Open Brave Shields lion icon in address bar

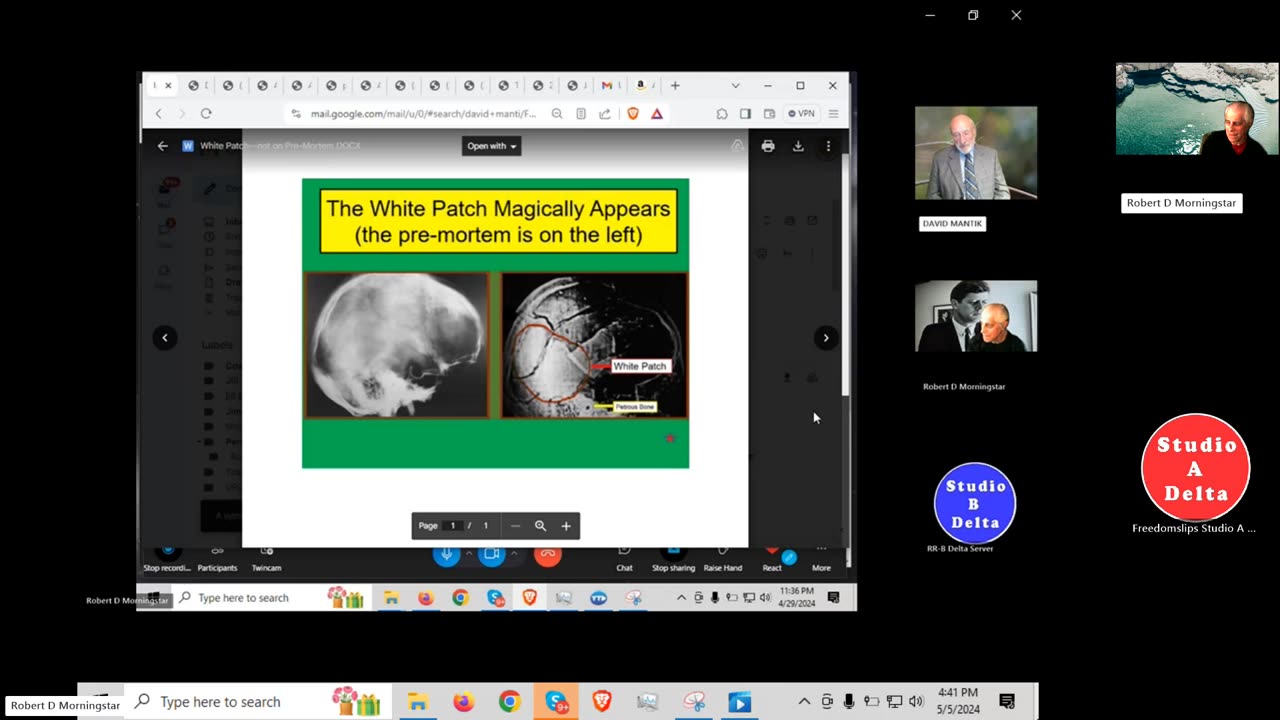pyautogui.click(x=632, y=114)
